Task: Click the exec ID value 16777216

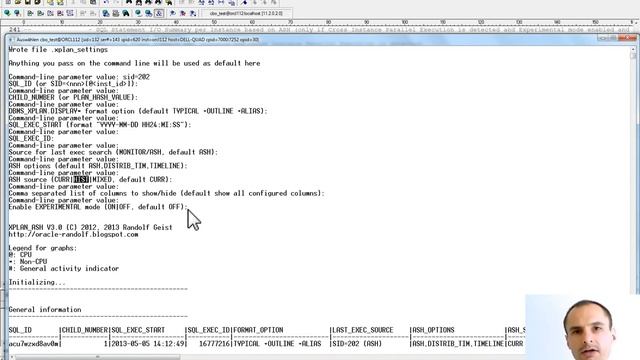Action: tap(215, 344)
